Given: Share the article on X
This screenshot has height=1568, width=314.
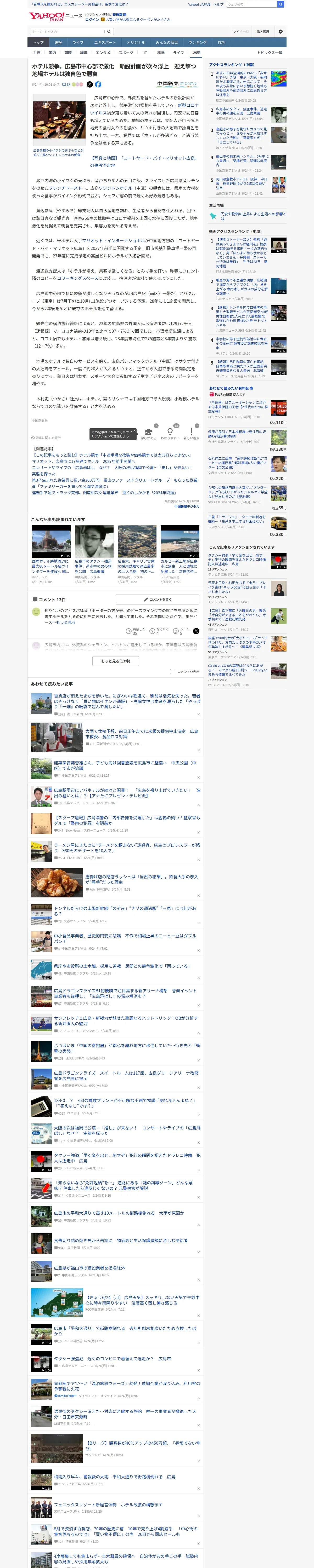Looking at the screenshot, I should tap(90, 85).
